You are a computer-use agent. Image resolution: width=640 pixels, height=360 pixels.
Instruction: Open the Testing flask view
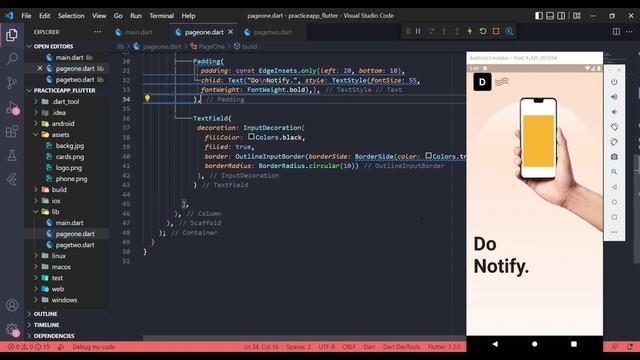point(12,155)
